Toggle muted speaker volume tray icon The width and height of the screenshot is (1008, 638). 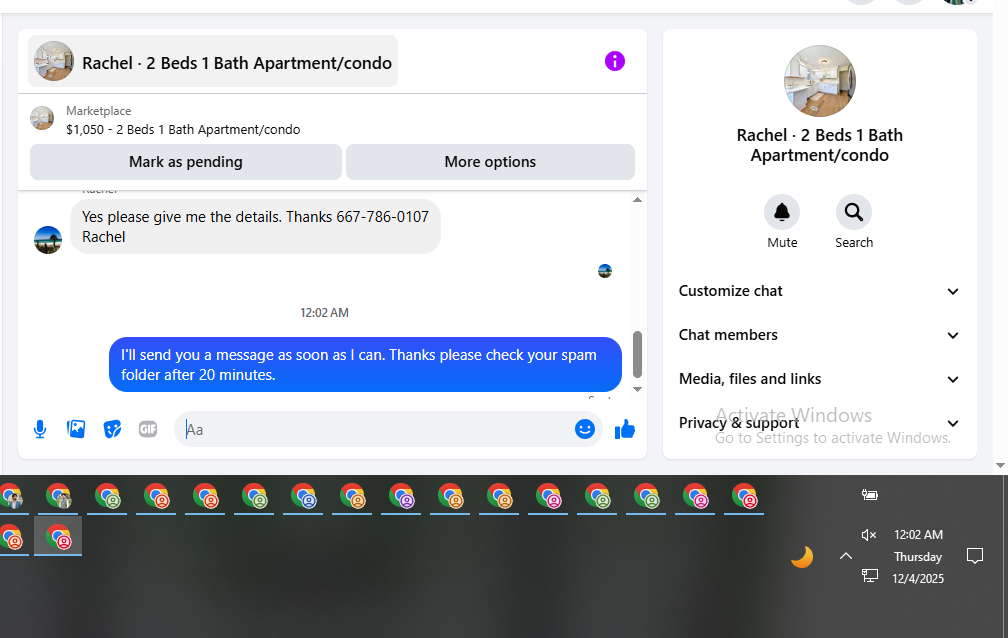point(869,534)
